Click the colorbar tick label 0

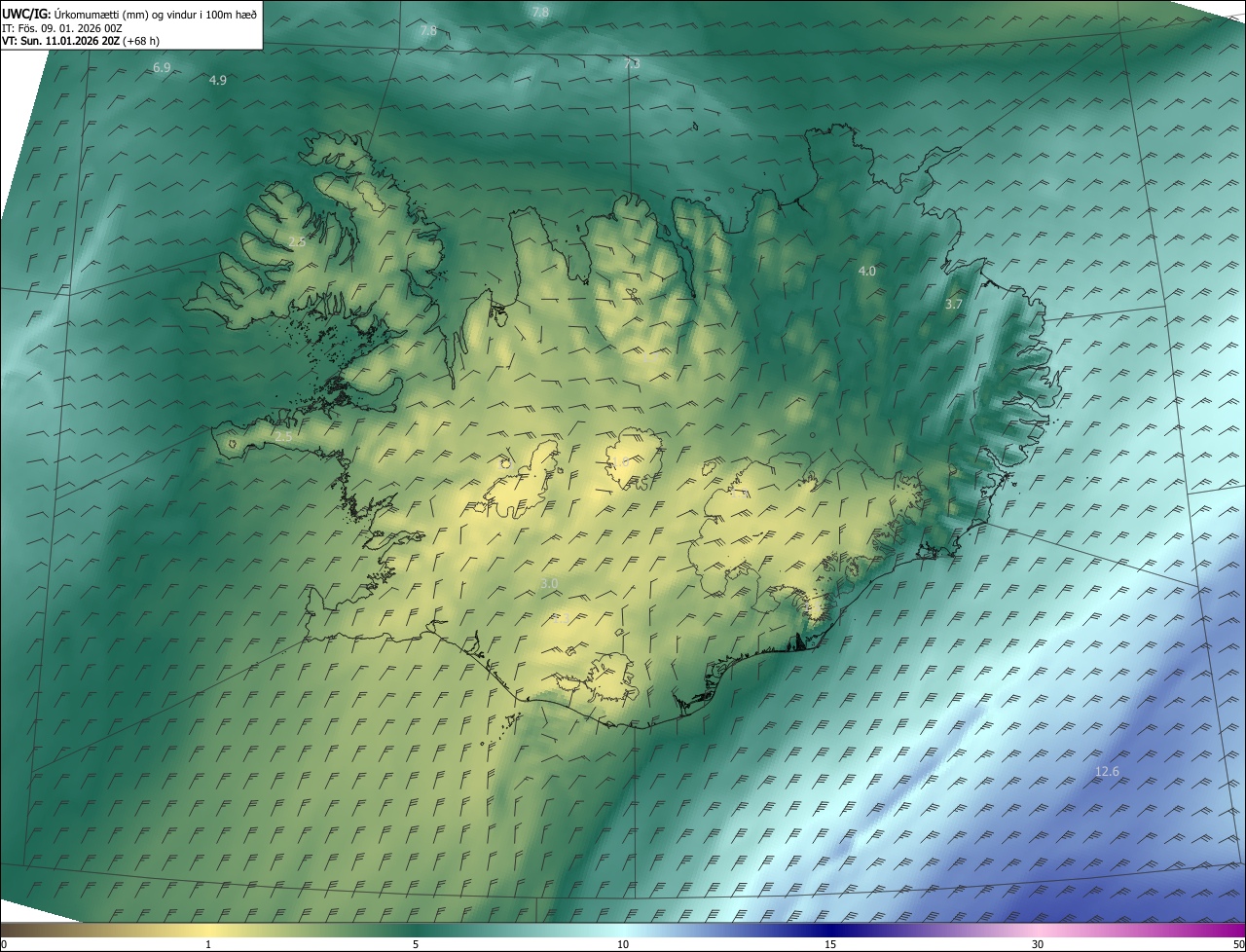tap(4, 944)
